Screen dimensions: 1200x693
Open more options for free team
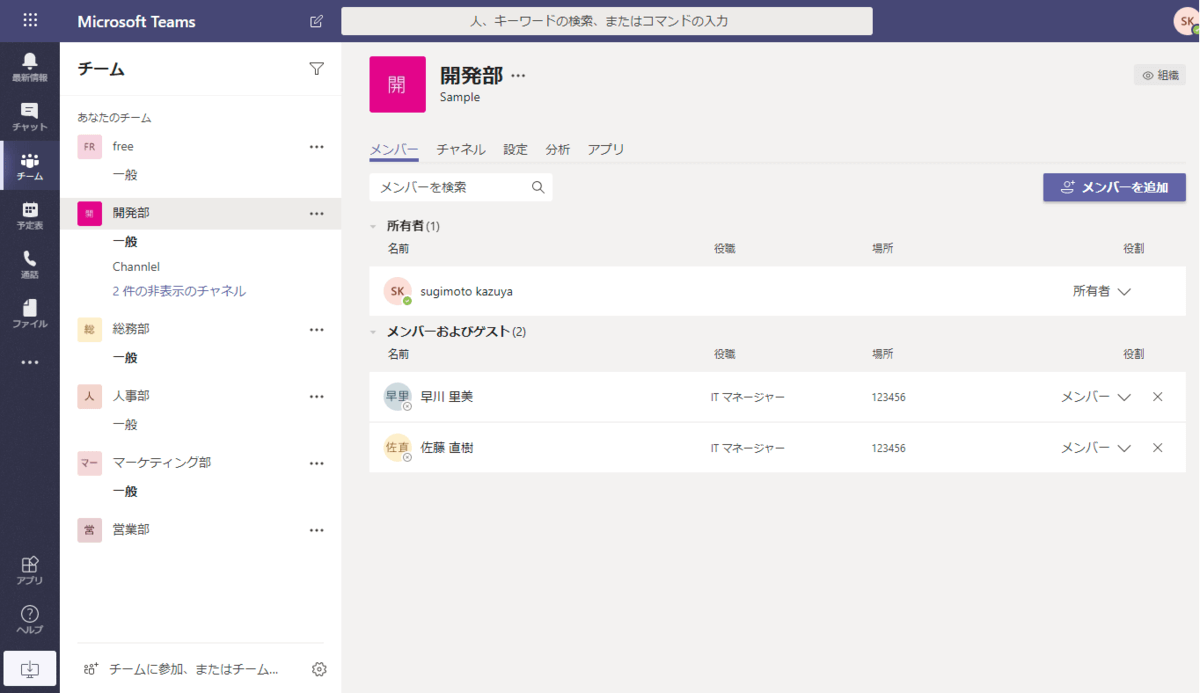317,147
